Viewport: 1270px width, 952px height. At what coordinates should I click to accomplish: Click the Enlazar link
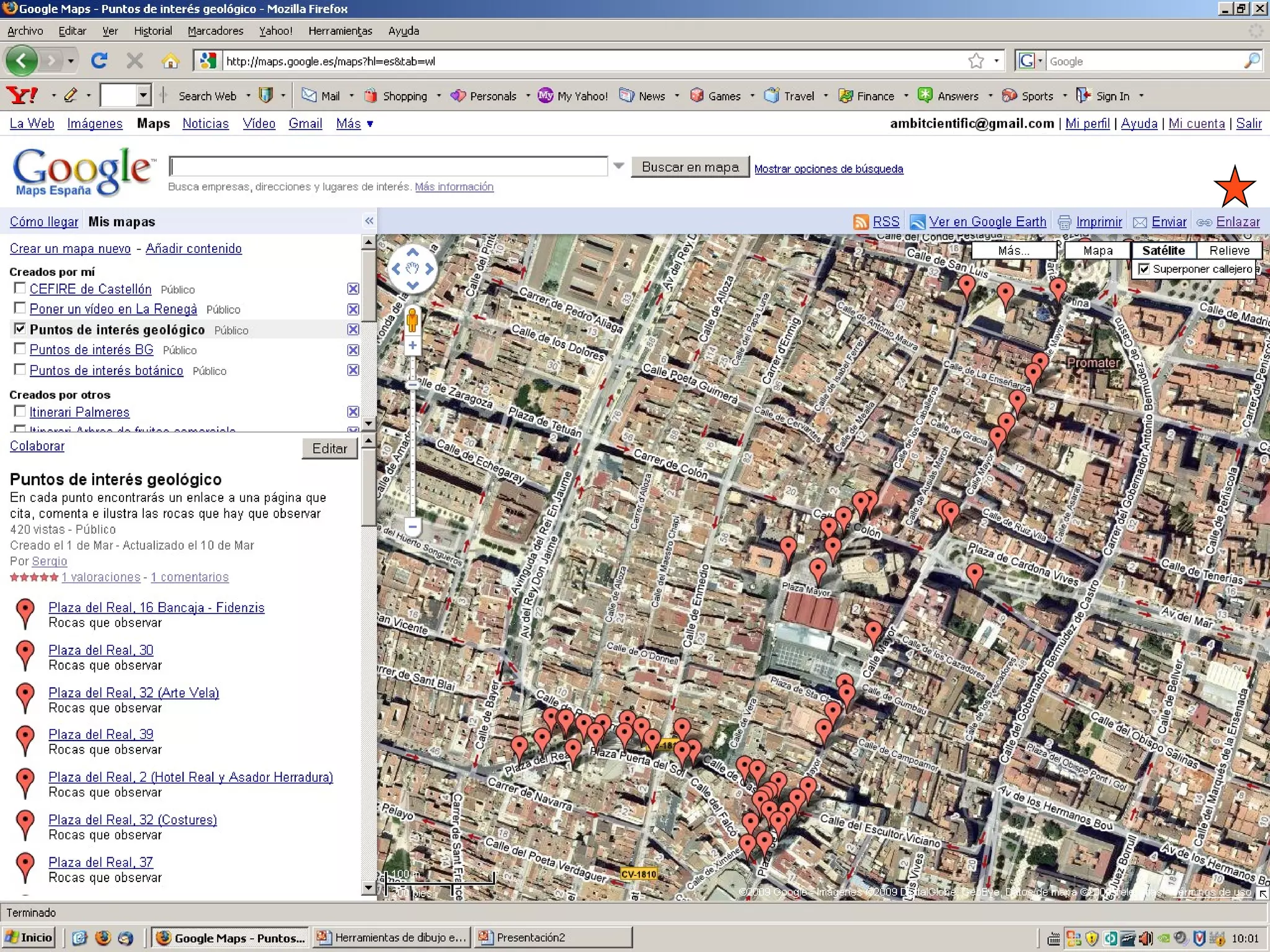[1238, 222]
